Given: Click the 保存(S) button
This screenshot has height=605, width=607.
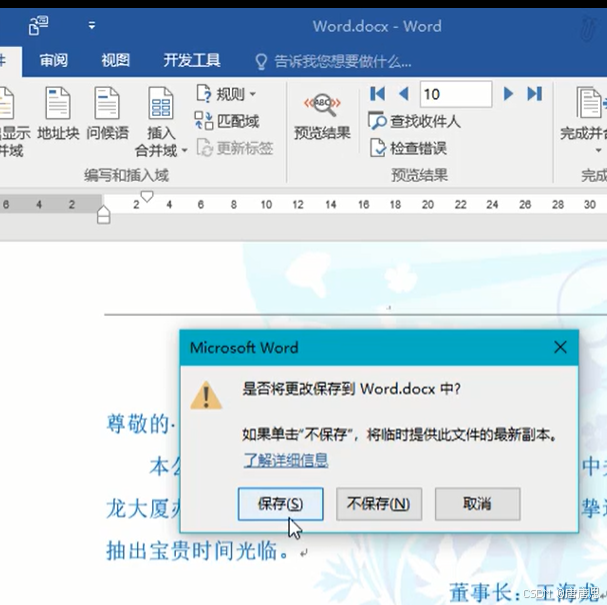Looking at the screenshot, I should point(280,504).
